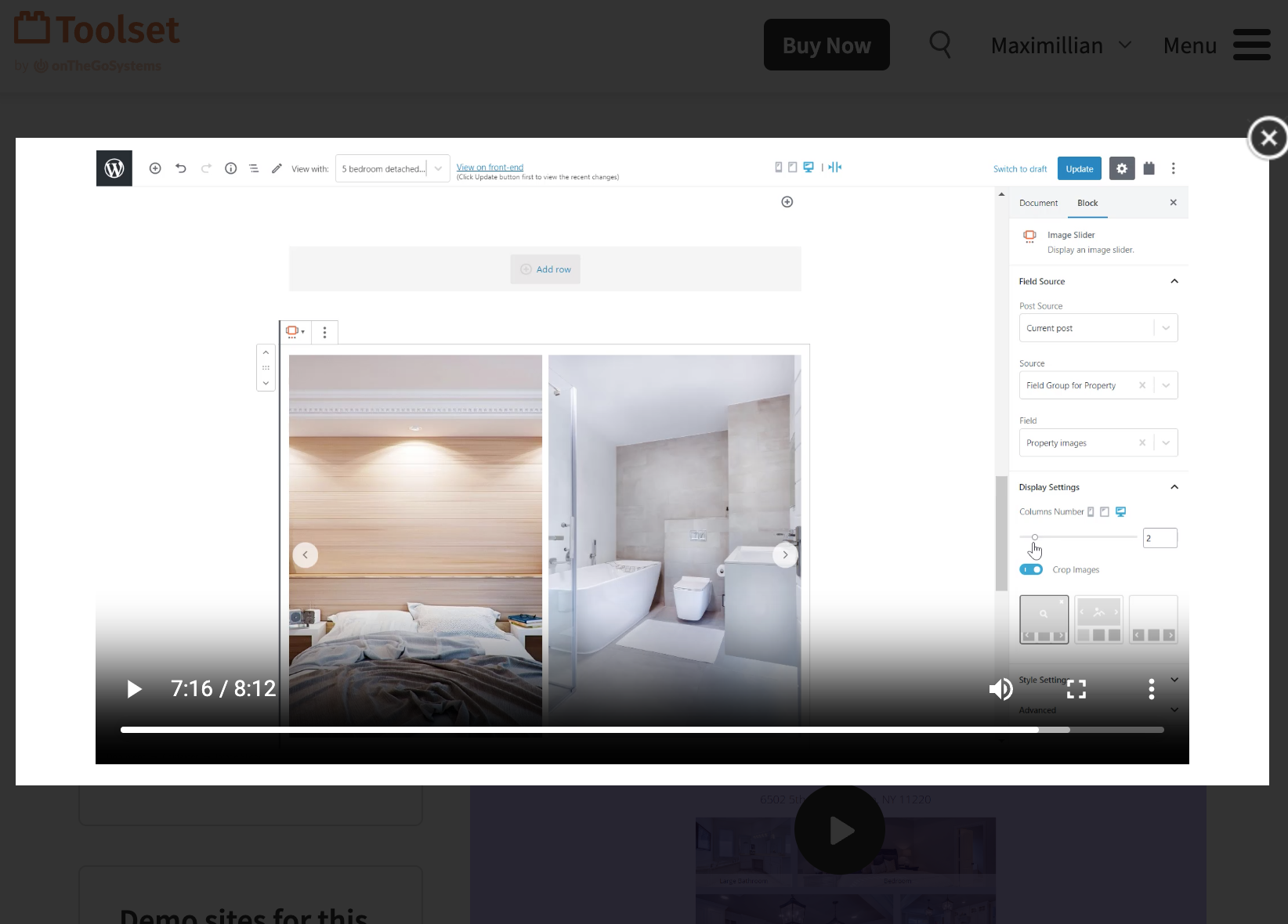Open the video player more options menu

click(1151, 689)
